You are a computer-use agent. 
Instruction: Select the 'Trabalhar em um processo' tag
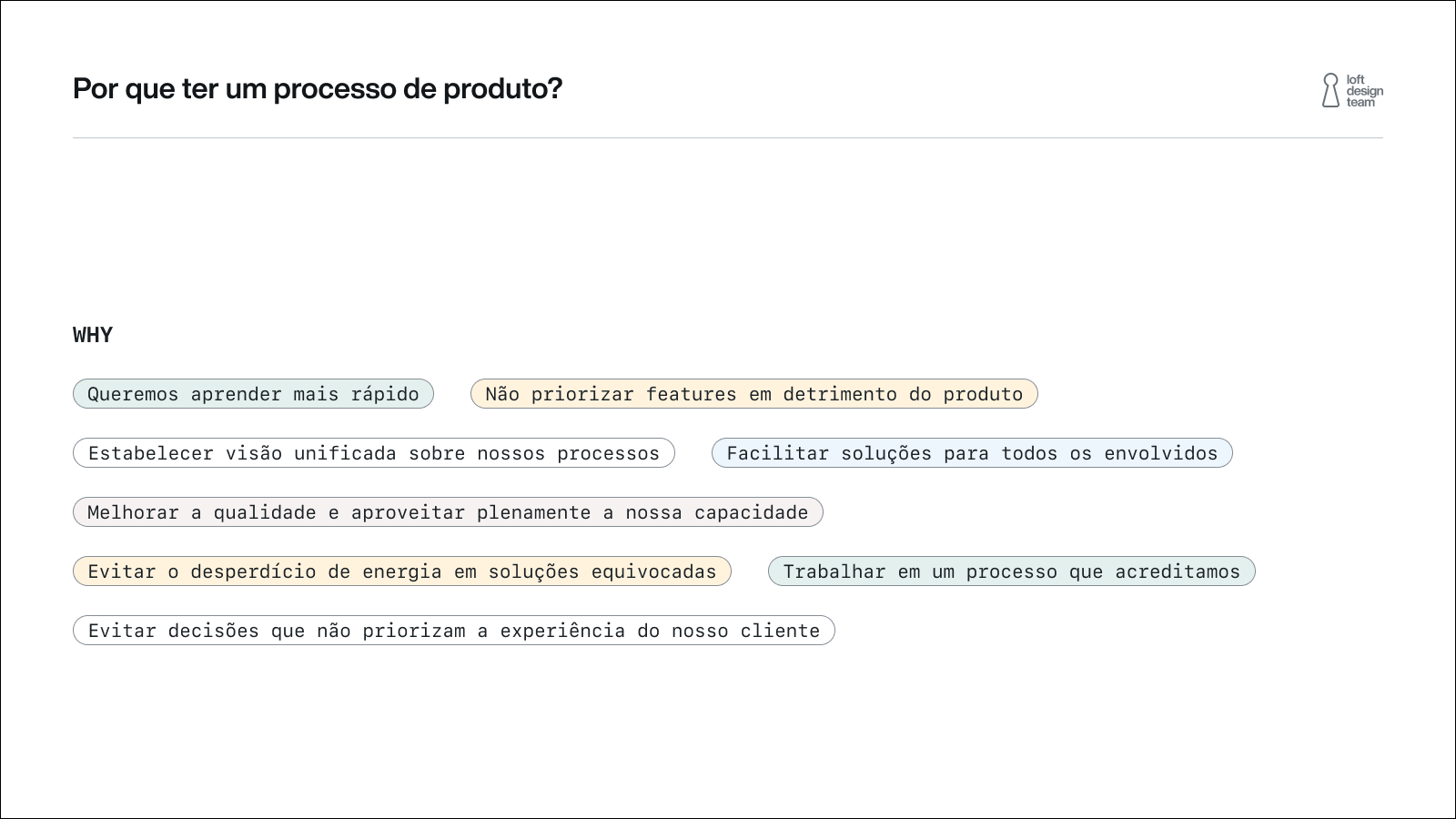(x=1011, y=571)
